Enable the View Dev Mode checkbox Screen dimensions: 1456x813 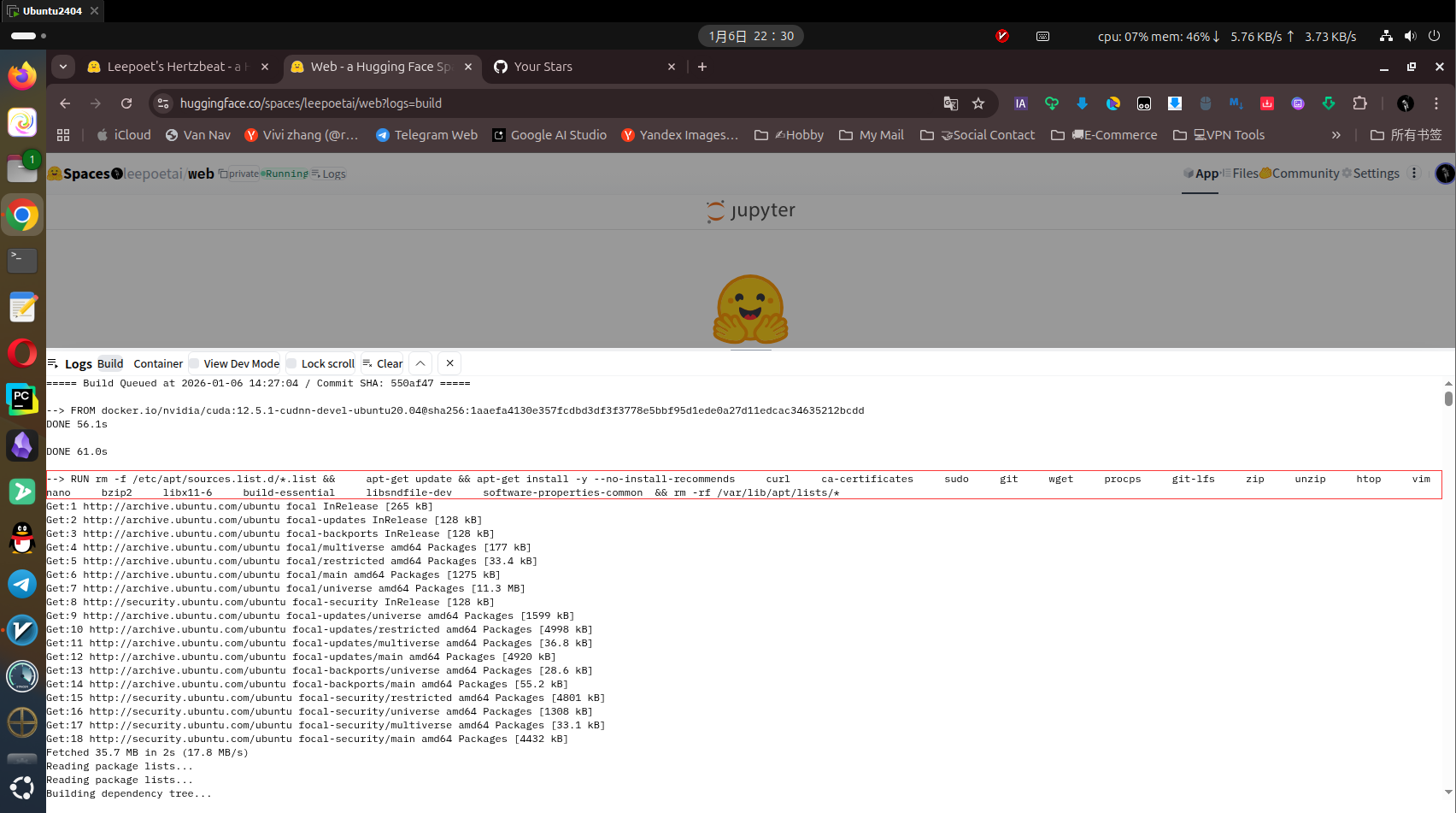[195, 363]
